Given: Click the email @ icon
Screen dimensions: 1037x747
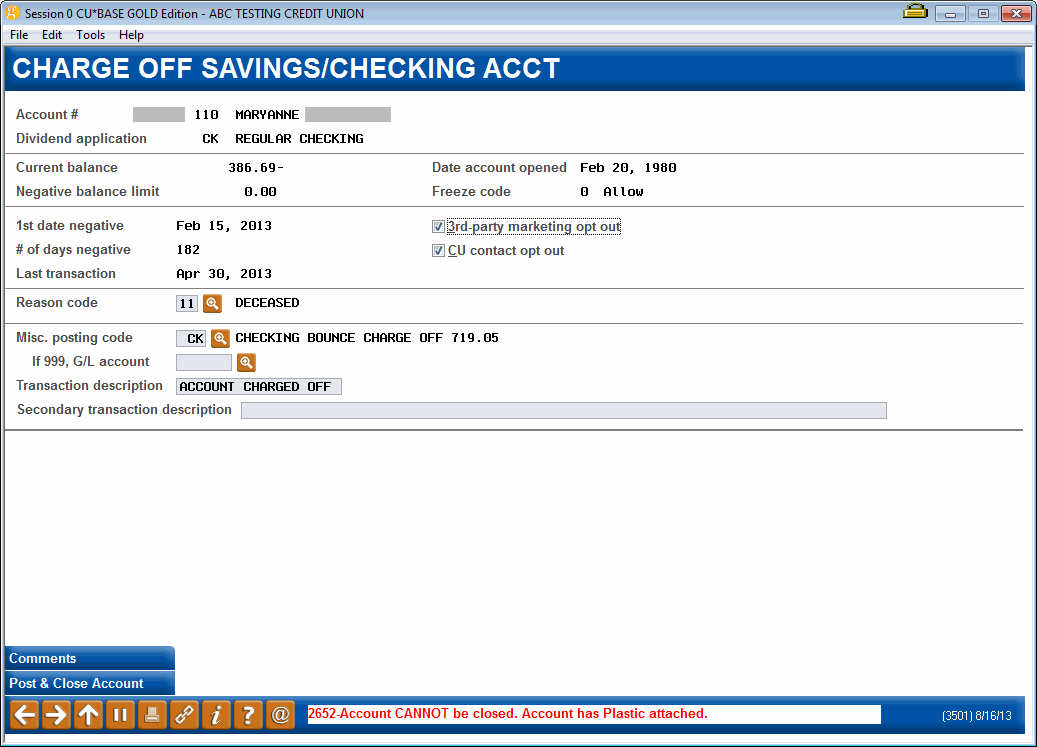Looking at the screenshot, I should click(x=280, y=714).
